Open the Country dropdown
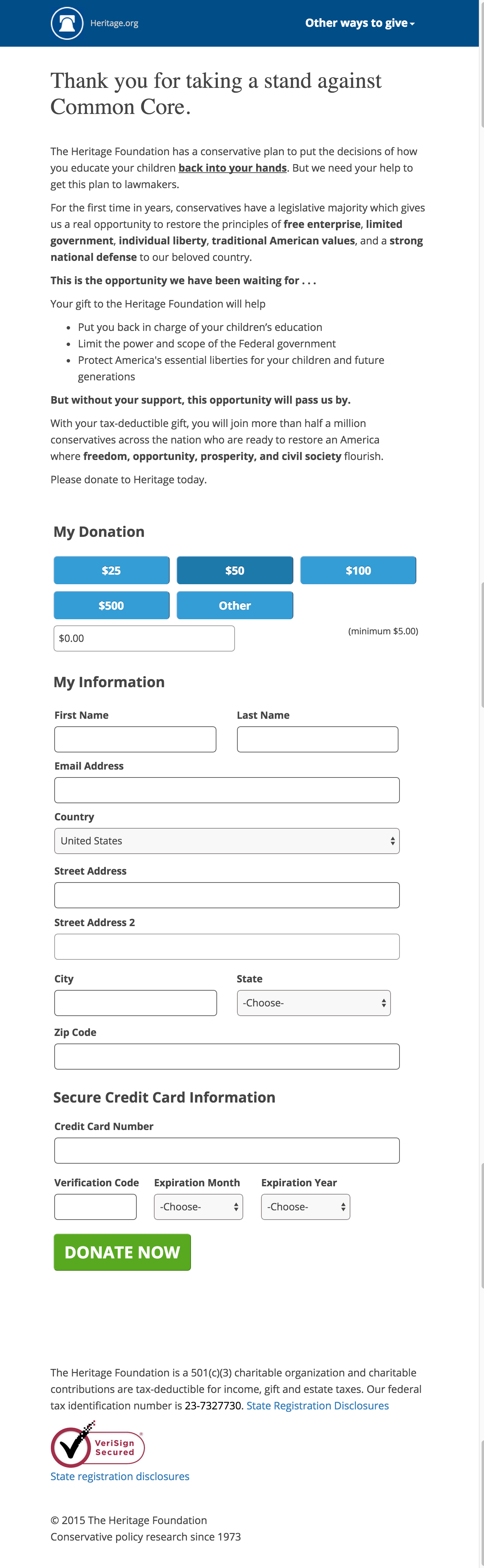484x1568 pixels. click(226, 841)
